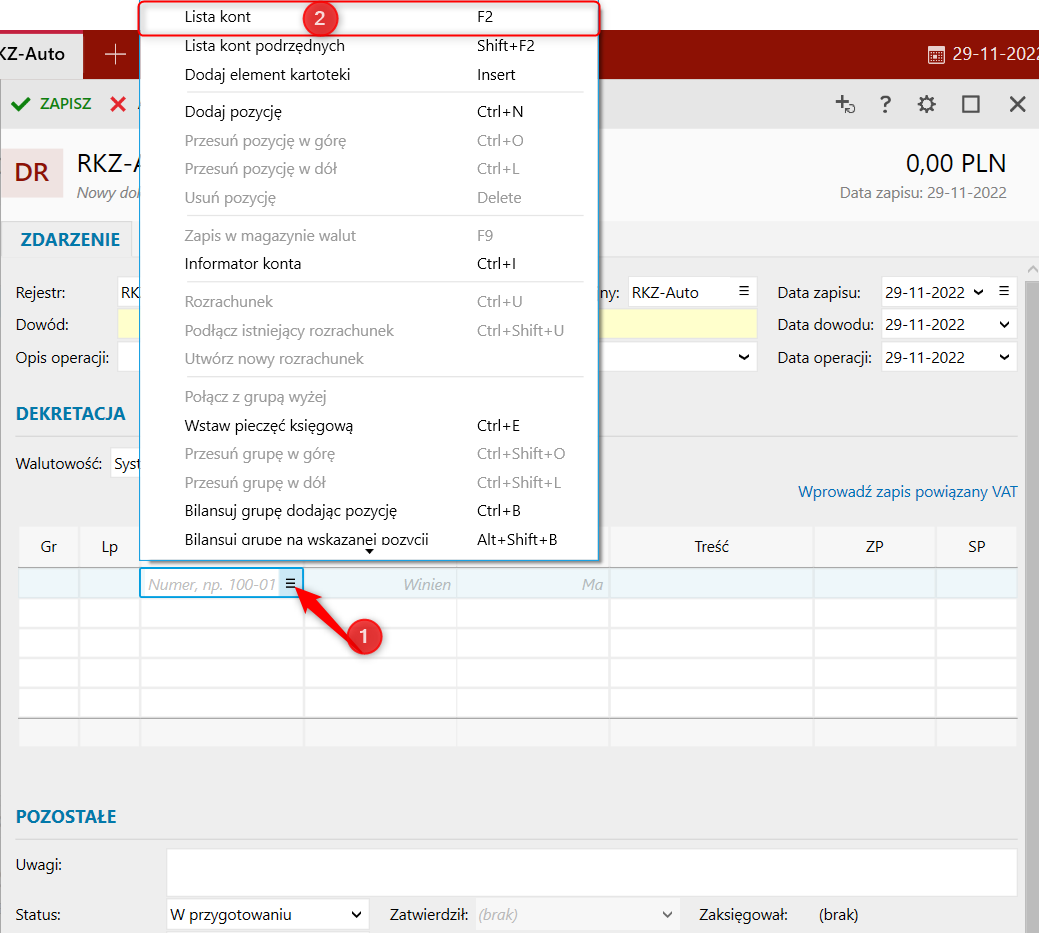Click the Gr column header
The image size is (1039, 933).
(48, 547)
